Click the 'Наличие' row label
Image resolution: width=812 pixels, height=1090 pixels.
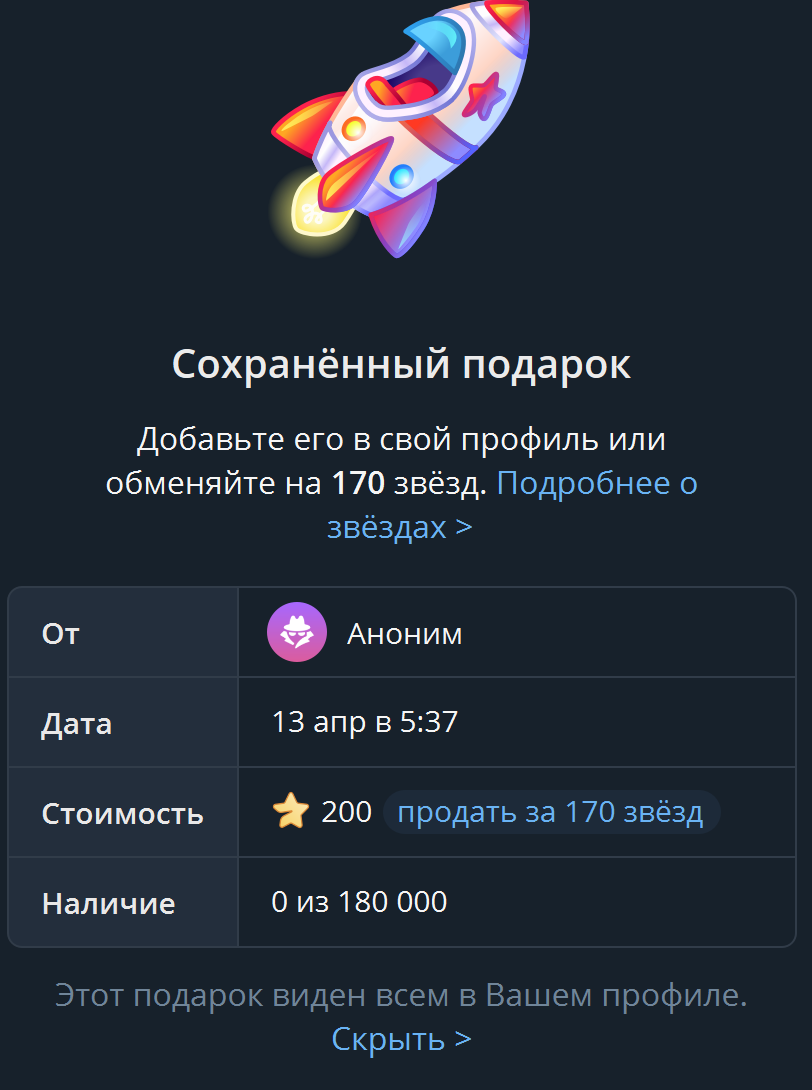click(x=108, y=903)
